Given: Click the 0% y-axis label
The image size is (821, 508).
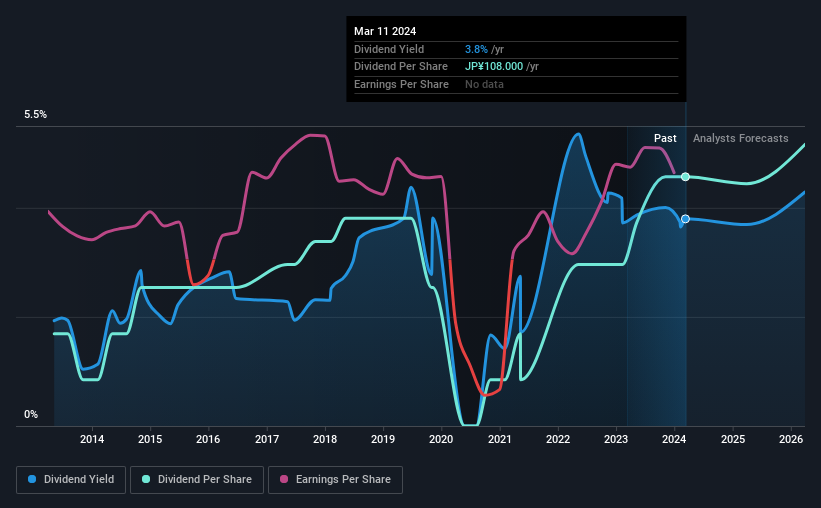Looking at the screenshot, I should (31, 414).
